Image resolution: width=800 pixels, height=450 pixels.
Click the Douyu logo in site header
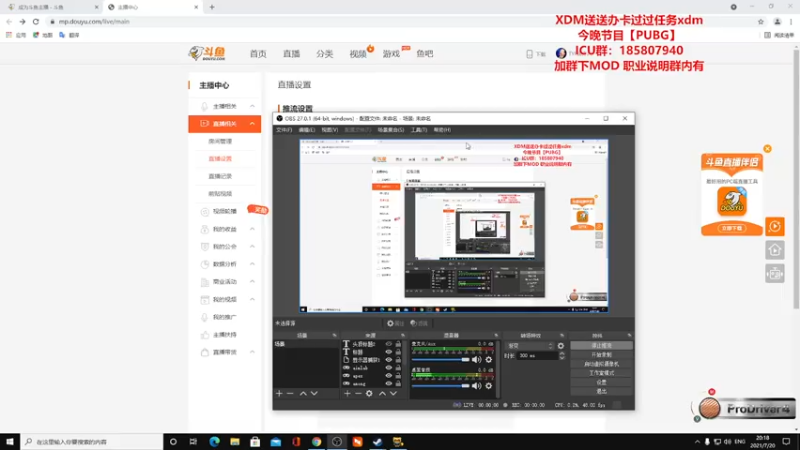(x=207, y=53)
